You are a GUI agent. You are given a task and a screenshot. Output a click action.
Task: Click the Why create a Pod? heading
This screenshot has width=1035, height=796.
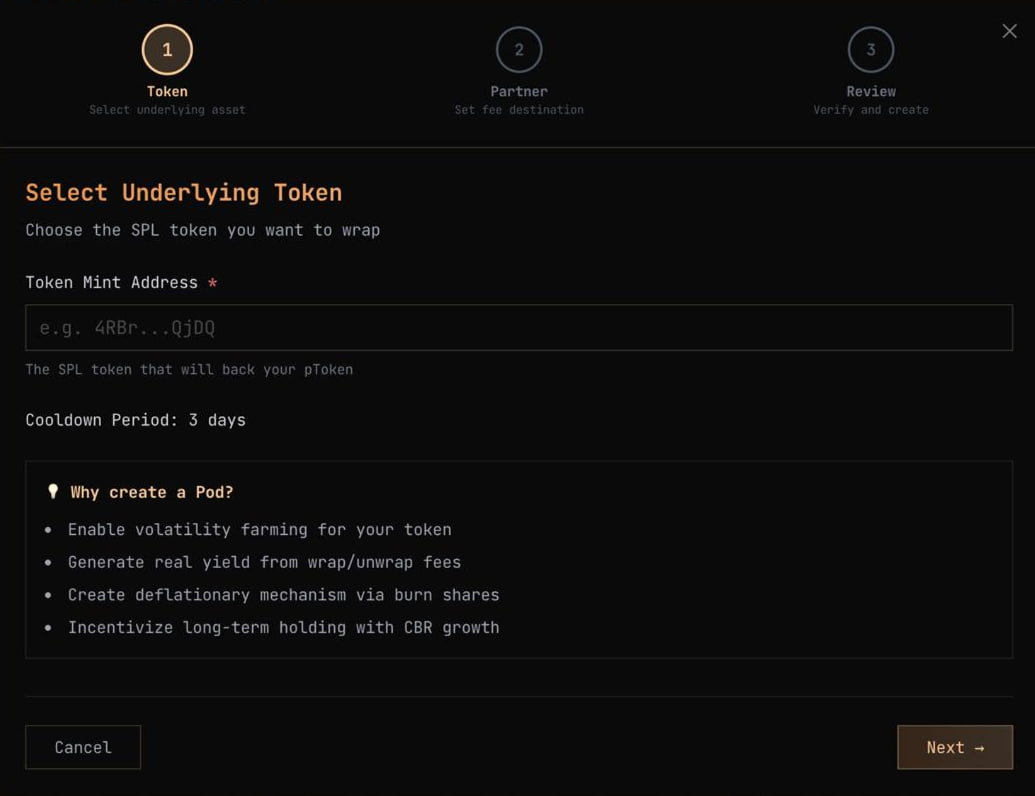click(x=151, y=492)
